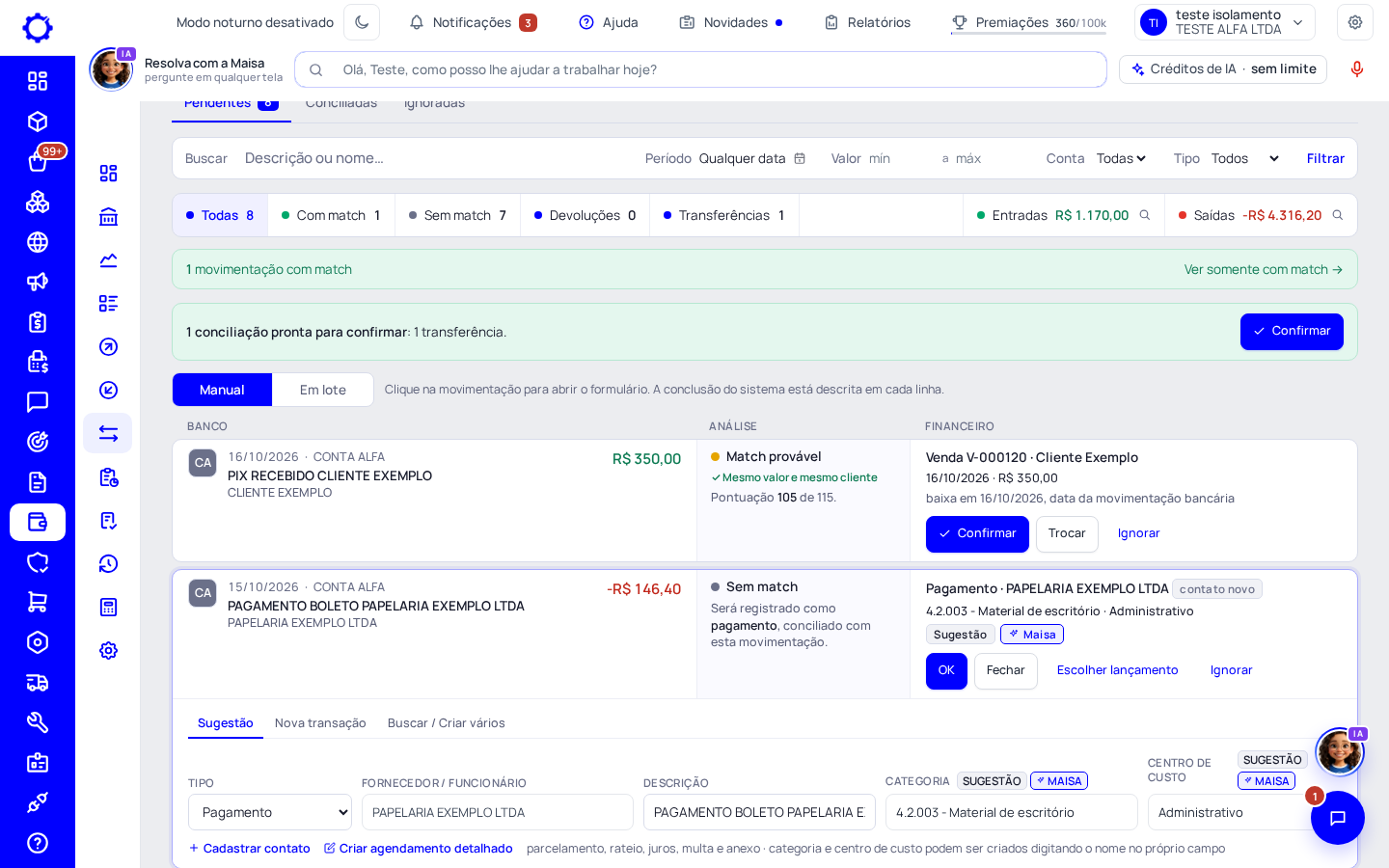Click the shopping bag icon with 99+ badge

pyautogui.click(x=38, y=161)
